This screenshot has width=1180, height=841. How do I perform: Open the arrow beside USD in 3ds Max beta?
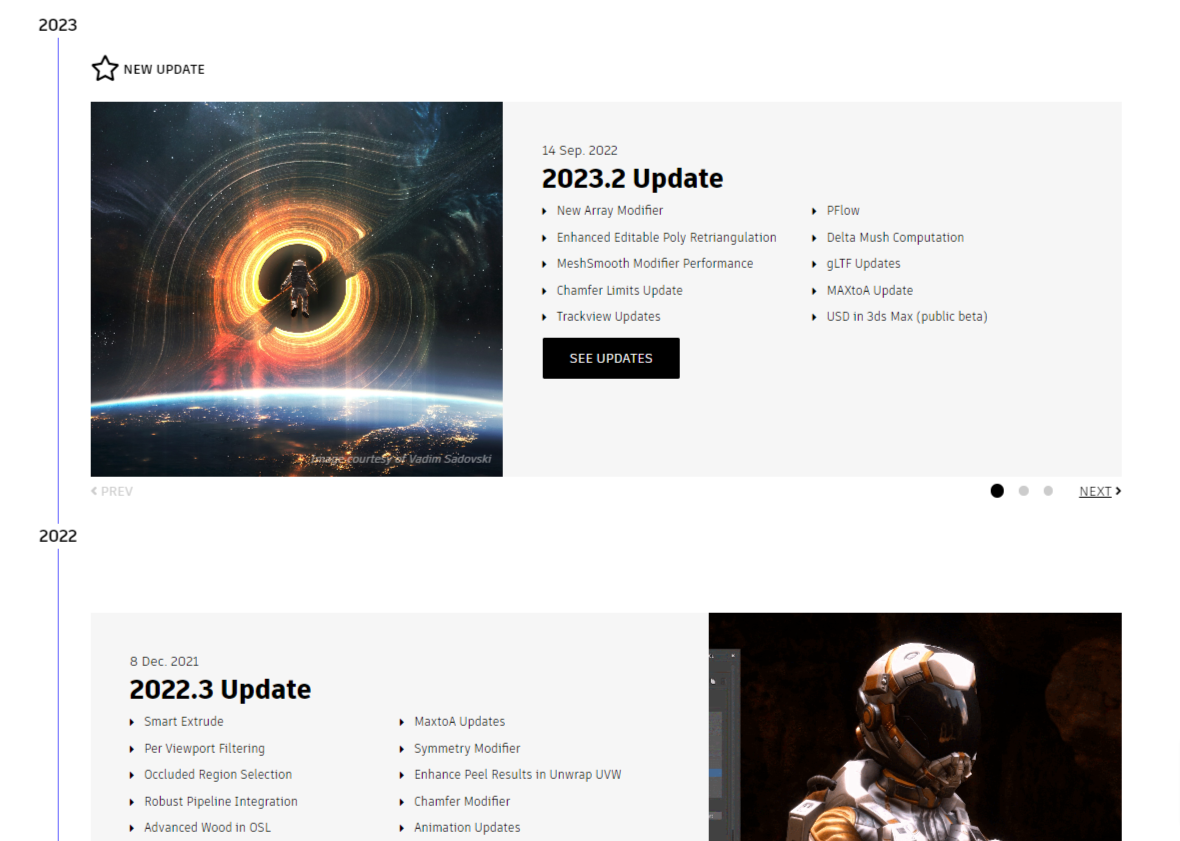click(x=814, y=316)
